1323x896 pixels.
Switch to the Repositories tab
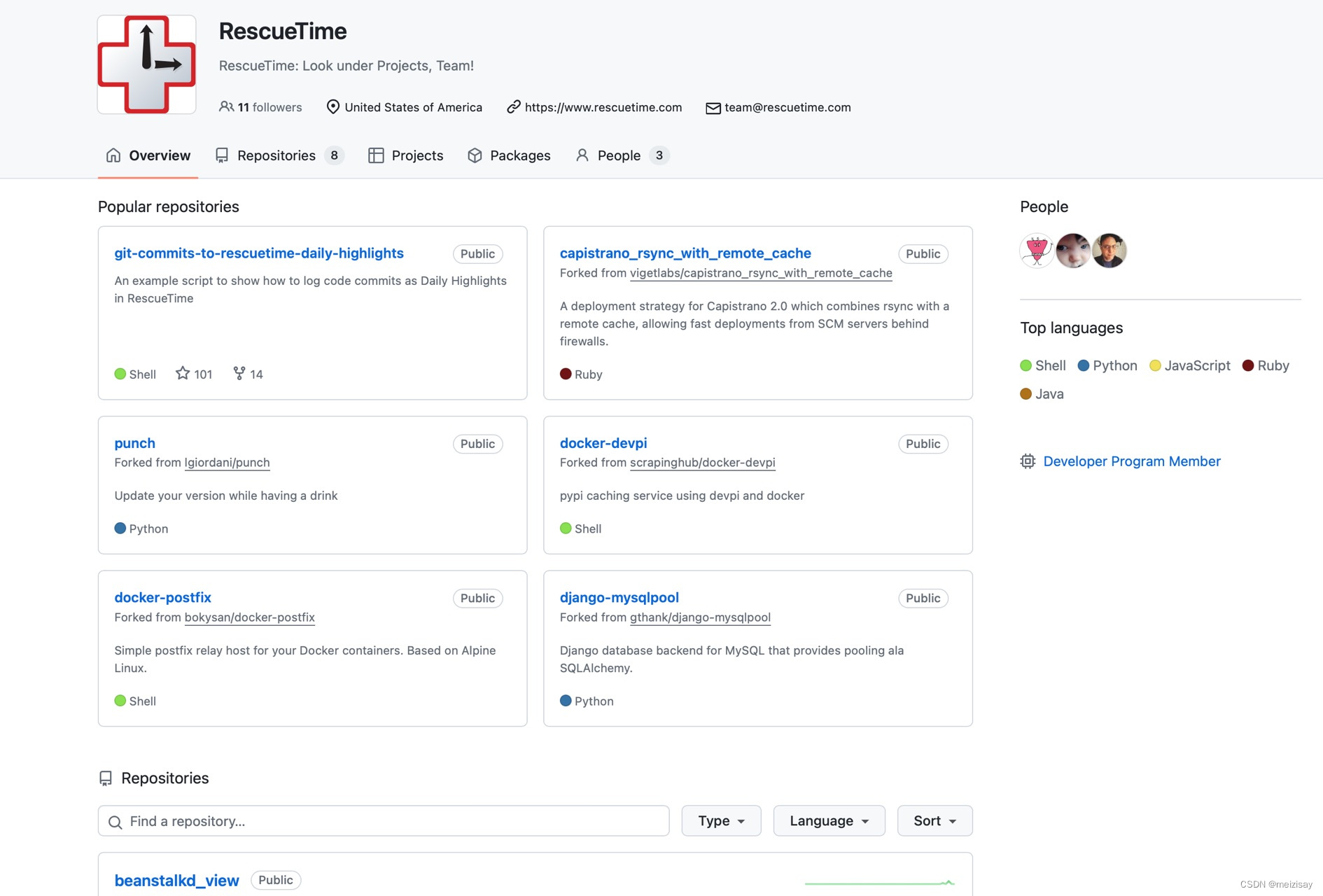point(279,155)
